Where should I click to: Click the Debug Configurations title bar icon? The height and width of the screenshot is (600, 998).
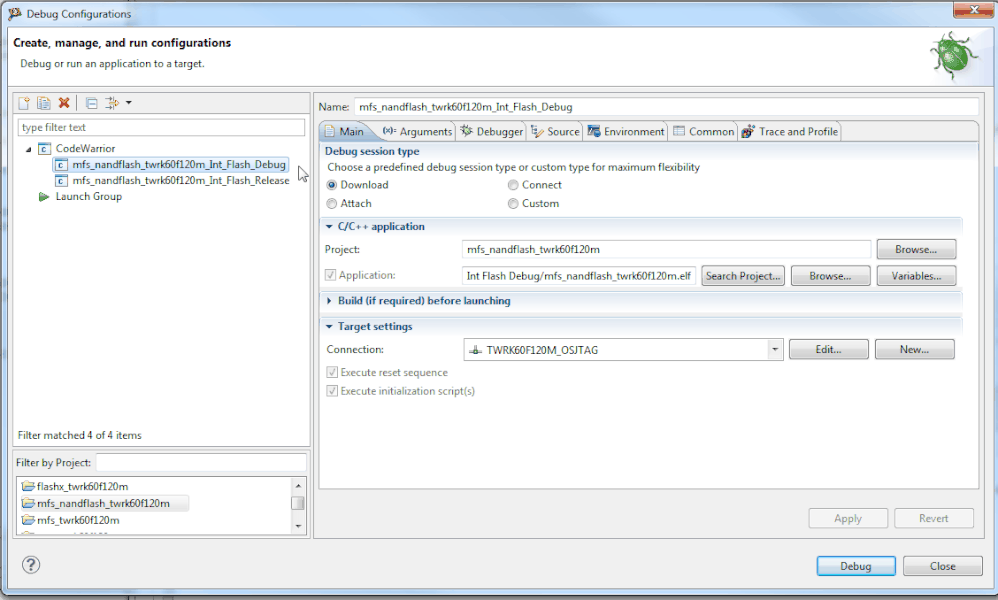coord(15,13)
